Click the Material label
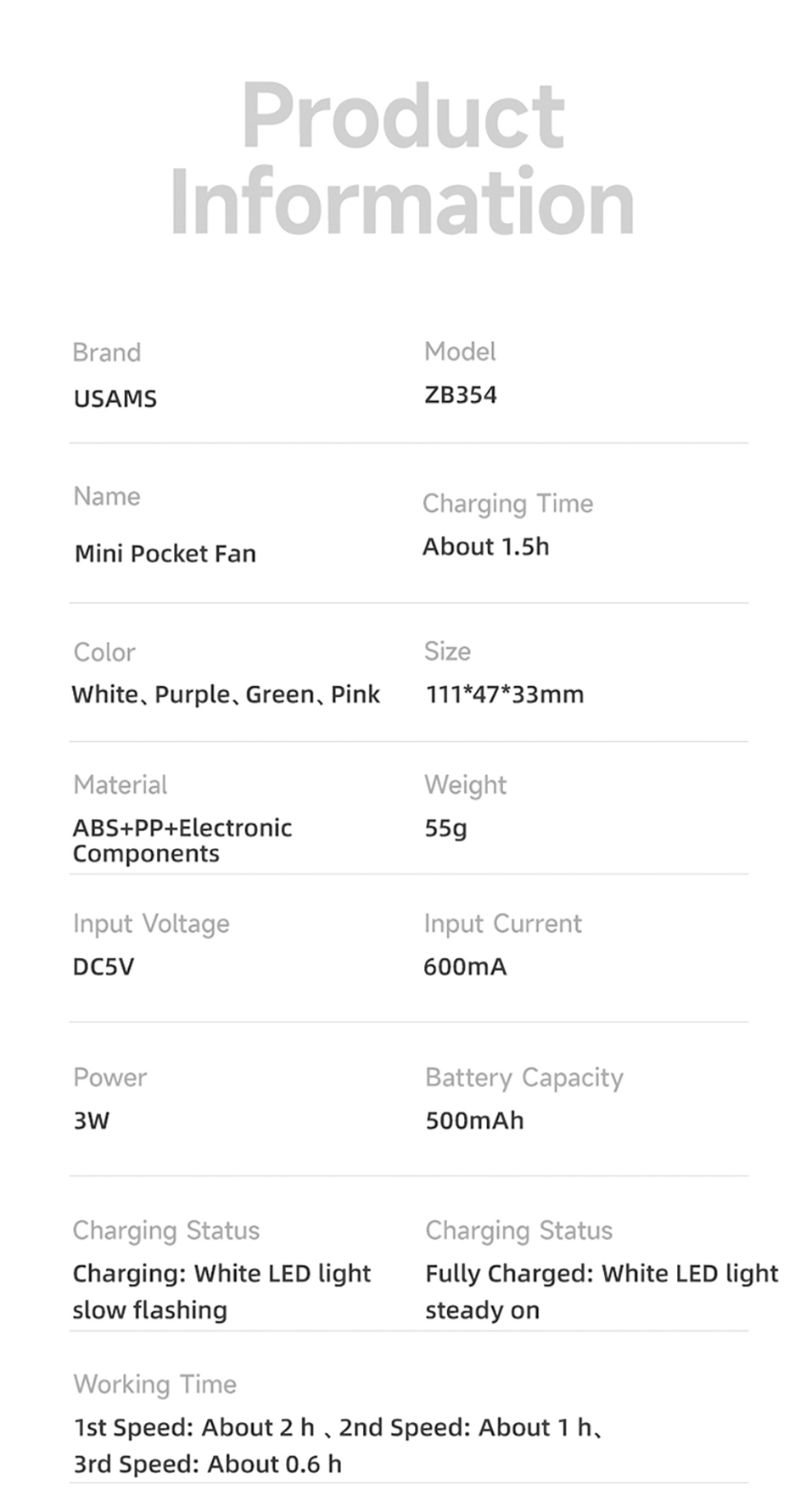 (120, 785)
